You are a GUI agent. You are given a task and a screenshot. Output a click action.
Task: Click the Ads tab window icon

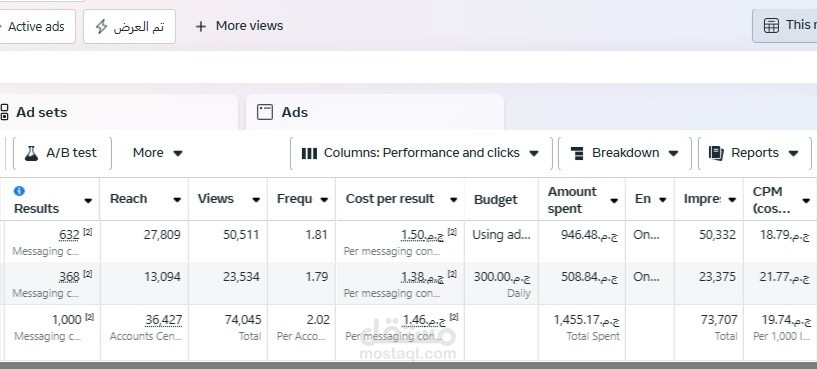coord(265,112)
